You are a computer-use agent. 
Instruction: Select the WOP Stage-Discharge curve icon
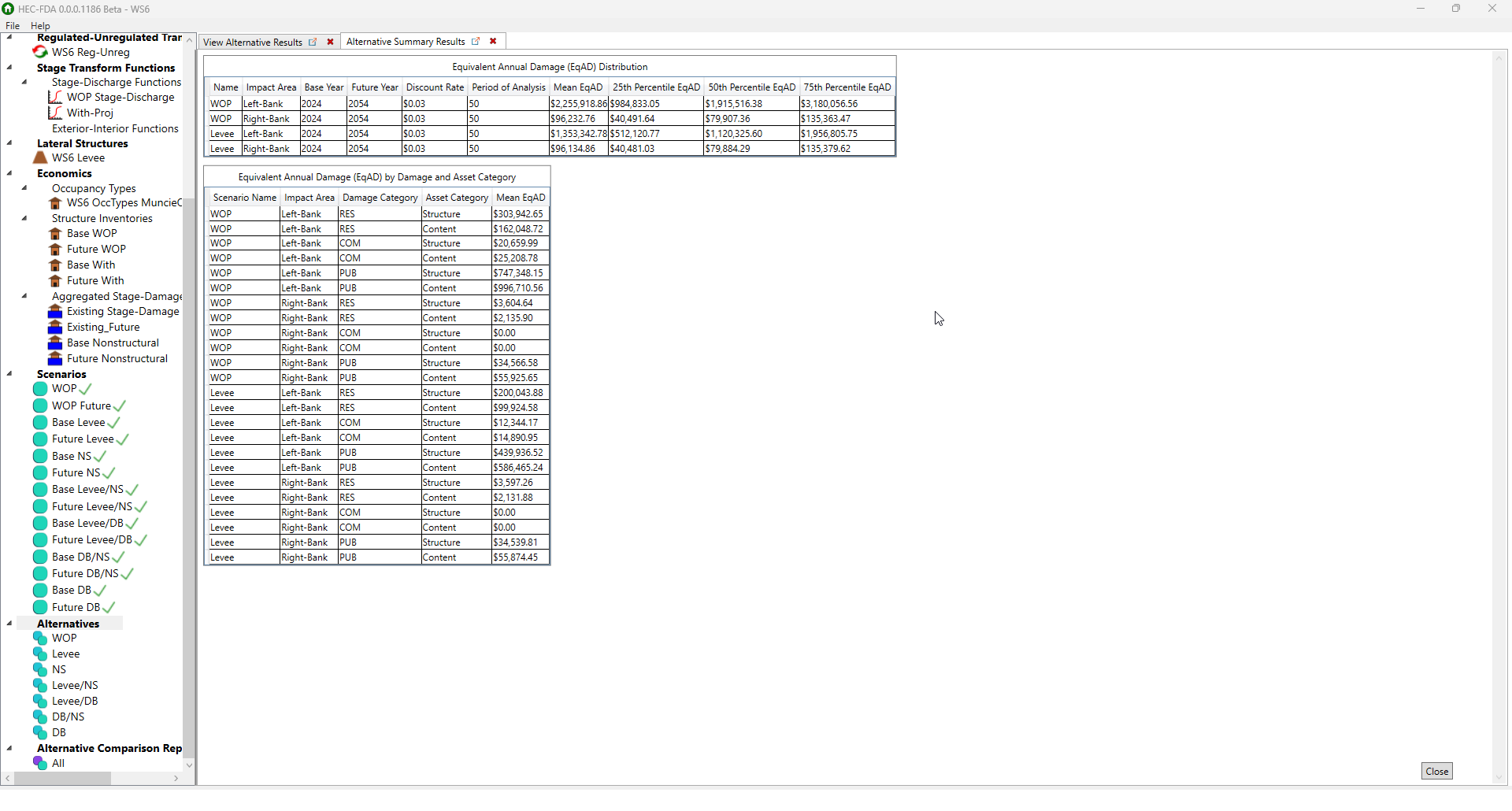[55, 98]
